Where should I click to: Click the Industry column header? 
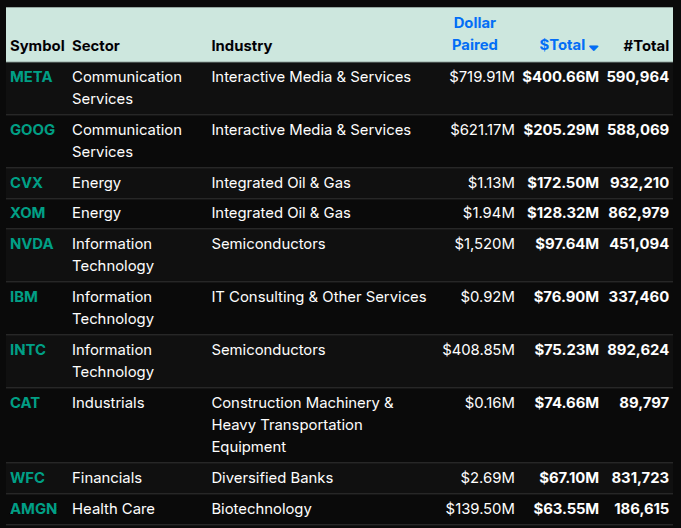click(x=241, y=46)
